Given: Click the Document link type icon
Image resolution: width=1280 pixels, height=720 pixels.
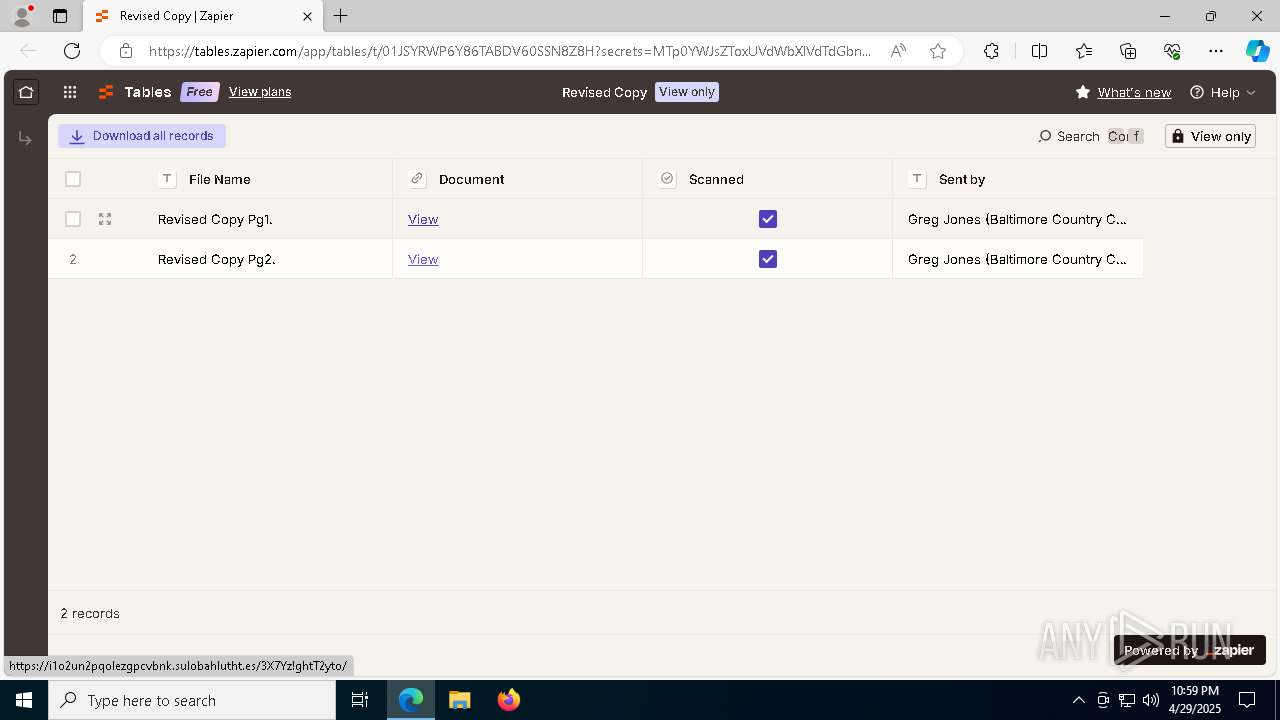Looking at the screenshot, I should 417,179.
